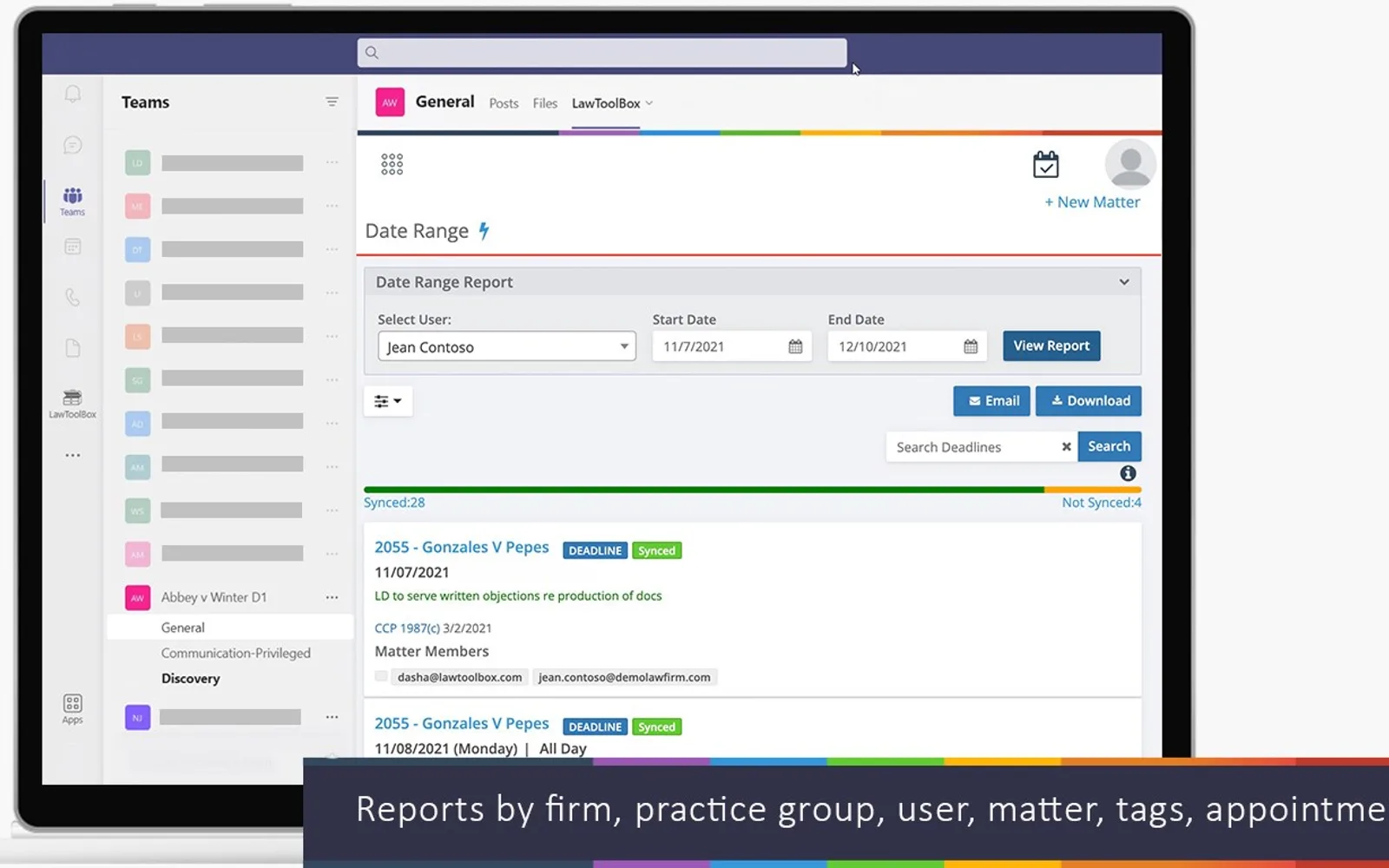Open the LawToolBox grid menu icon
Viewport: 1389px width, 868px height.
tap(392, 164)
